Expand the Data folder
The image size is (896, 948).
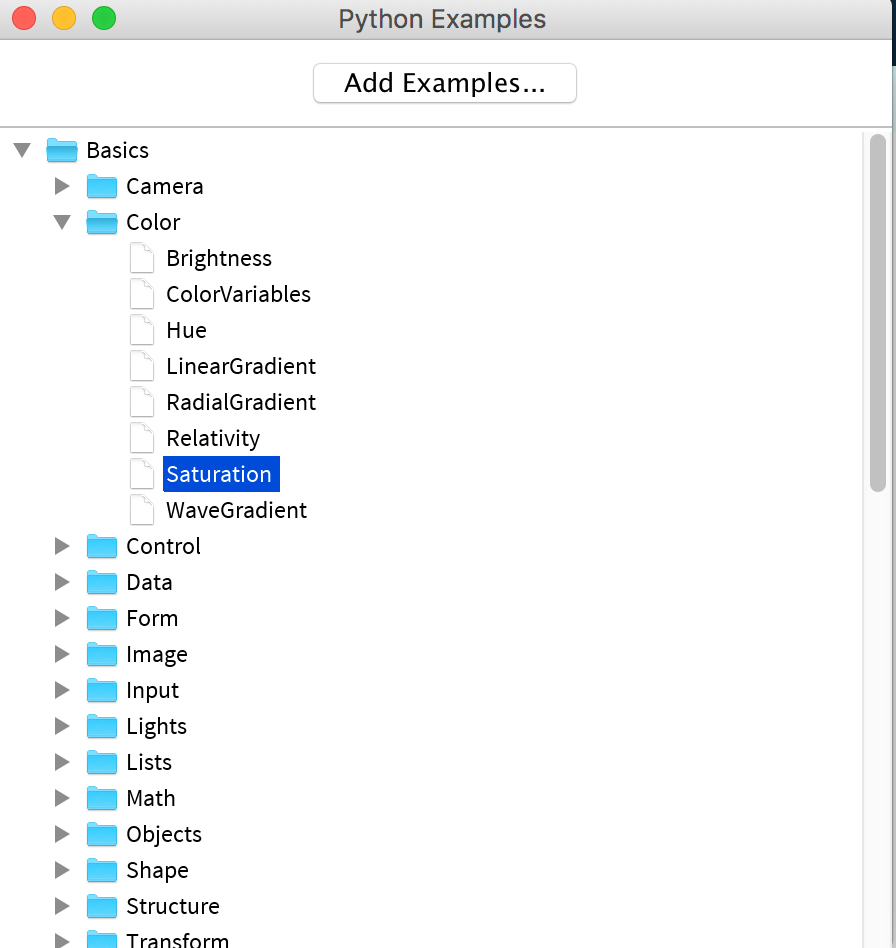[62, 582]
